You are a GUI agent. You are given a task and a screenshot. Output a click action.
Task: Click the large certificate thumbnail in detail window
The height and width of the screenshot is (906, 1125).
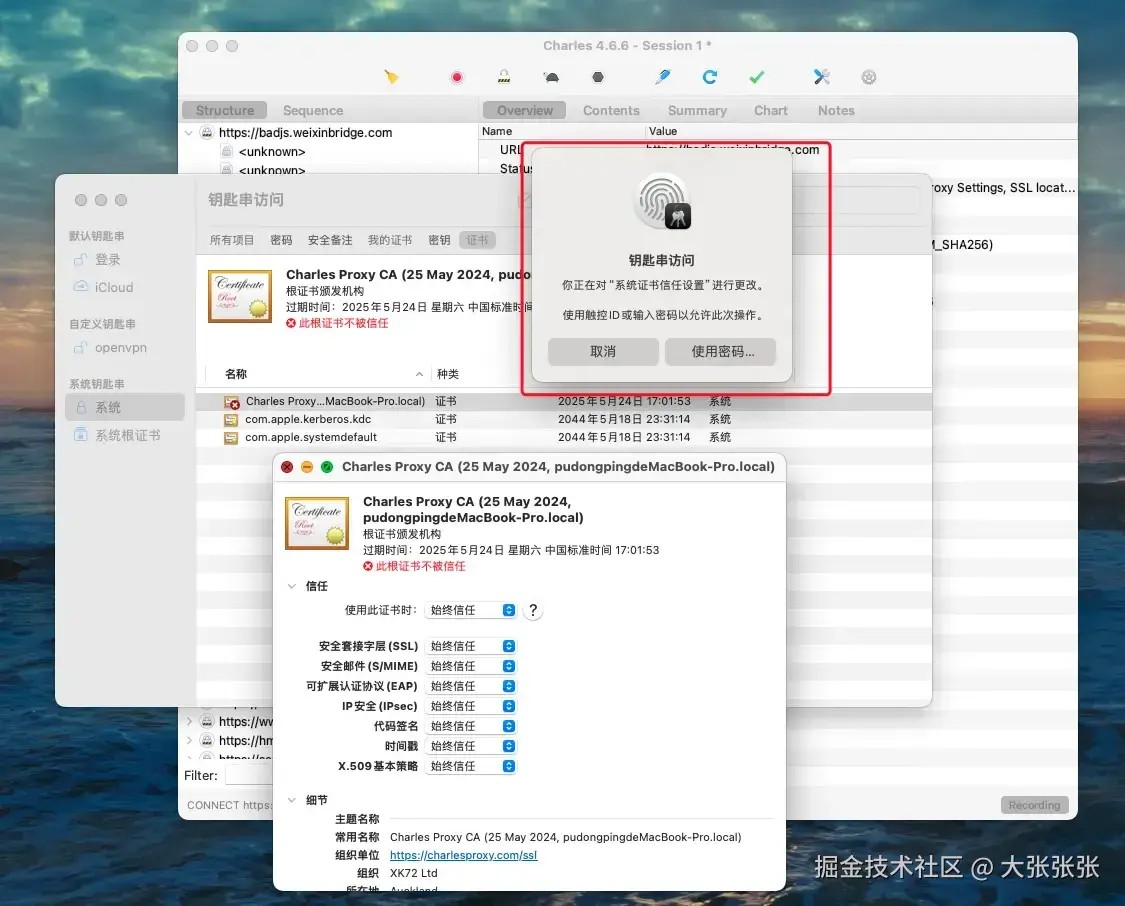(x=317, y=523)
